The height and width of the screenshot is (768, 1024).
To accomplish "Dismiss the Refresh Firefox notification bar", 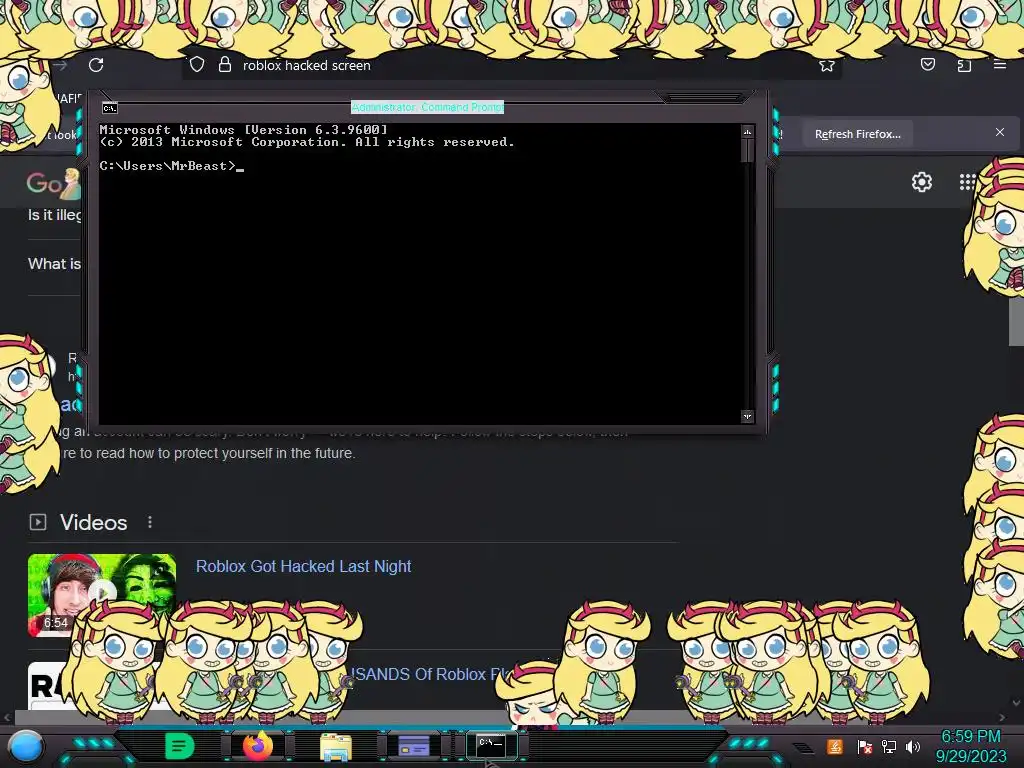I will pyautogui.click(x=1000, y=133).
